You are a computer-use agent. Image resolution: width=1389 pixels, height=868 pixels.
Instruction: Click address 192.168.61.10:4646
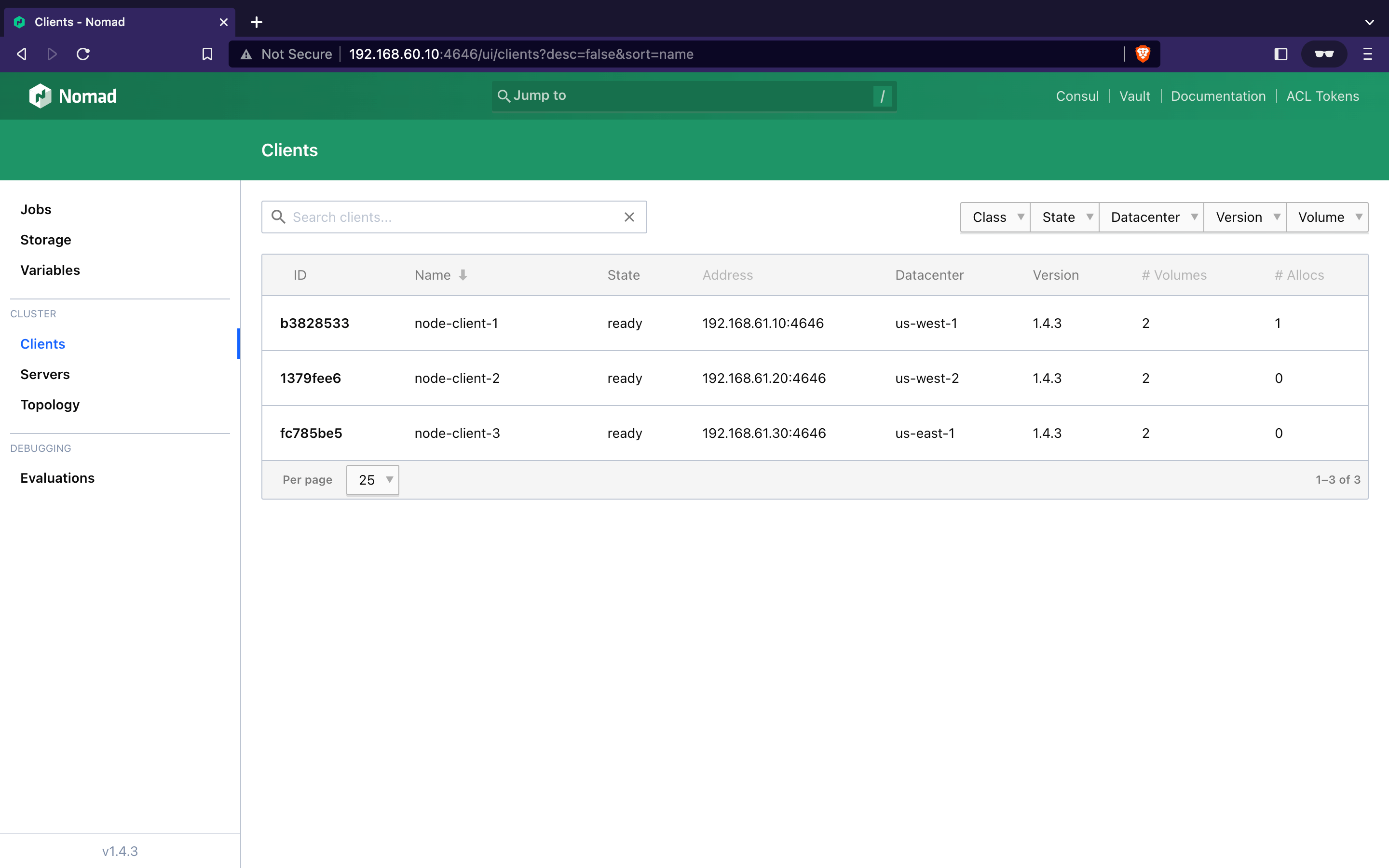click(x=763, y=323)
